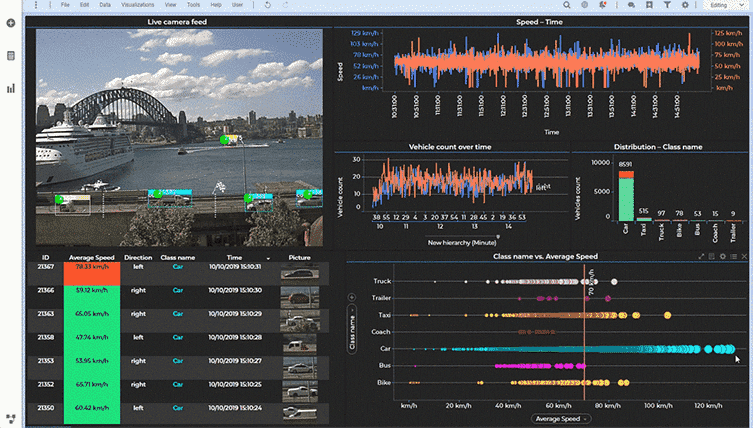Click Car link in row 21367
The image size is (754, 428).
pyautogui.click(x=178, y=266)
